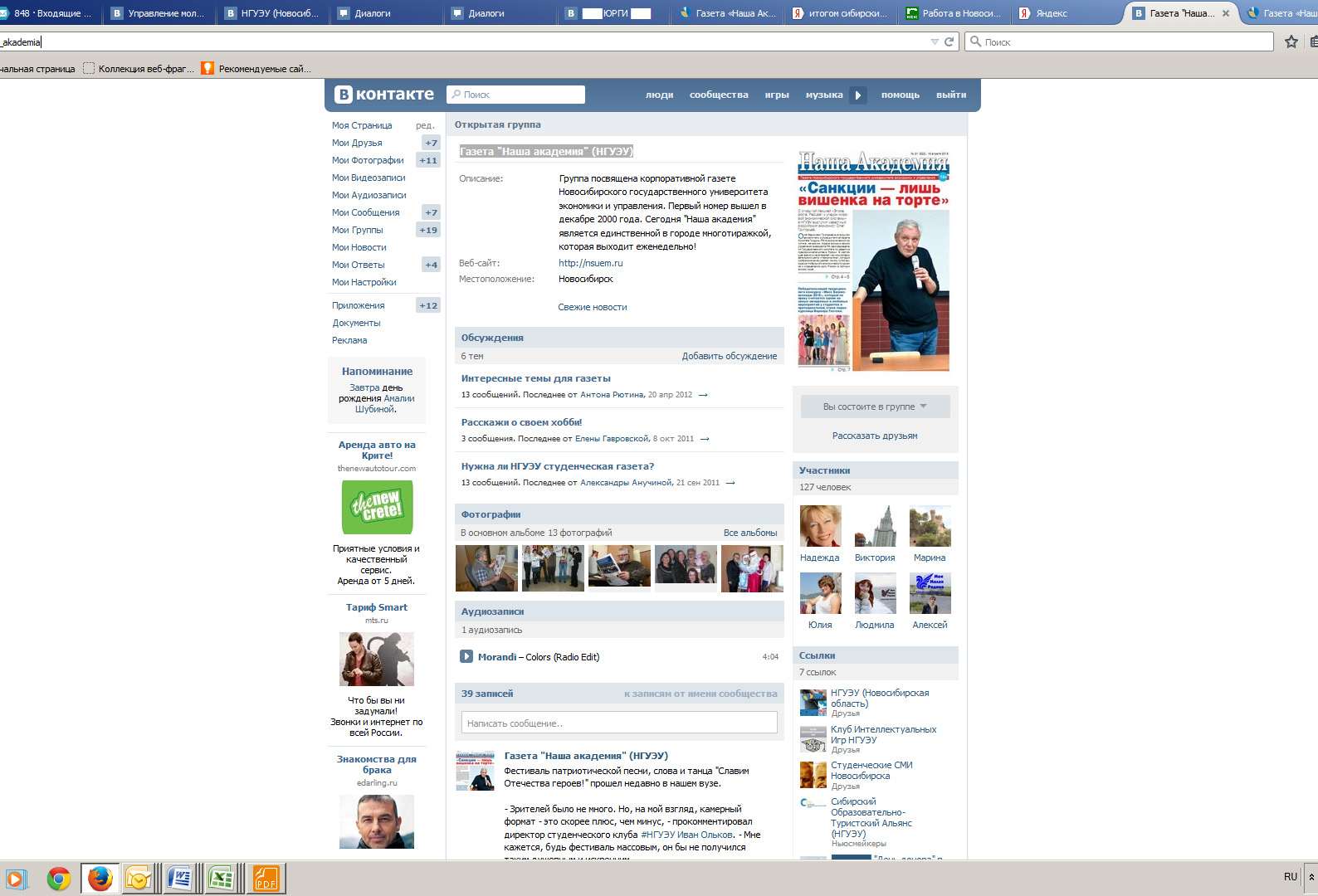Switch to the Управление мол... browser tab

pyautogui.click(x=159, y=13)
